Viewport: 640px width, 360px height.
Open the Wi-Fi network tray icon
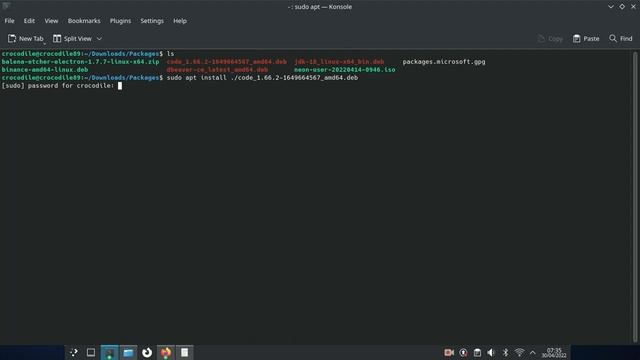pos(519,352)
